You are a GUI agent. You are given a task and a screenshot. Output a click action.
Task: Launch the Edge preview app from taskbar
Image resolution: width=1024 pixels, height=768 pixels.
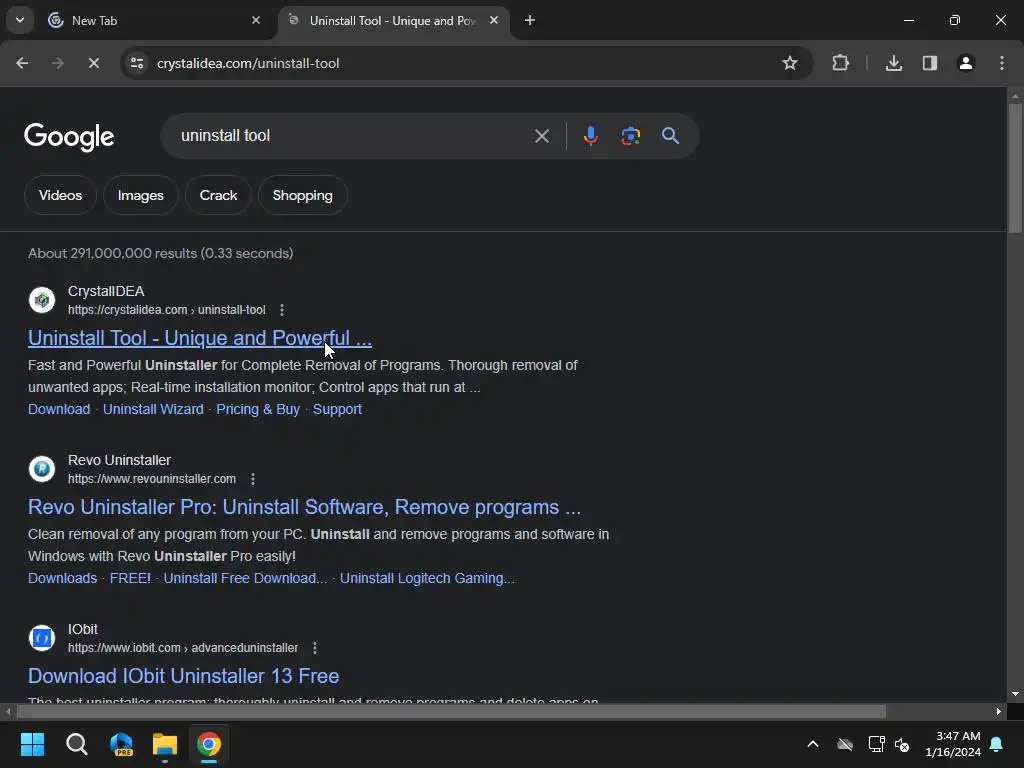[x=121, y=744]
